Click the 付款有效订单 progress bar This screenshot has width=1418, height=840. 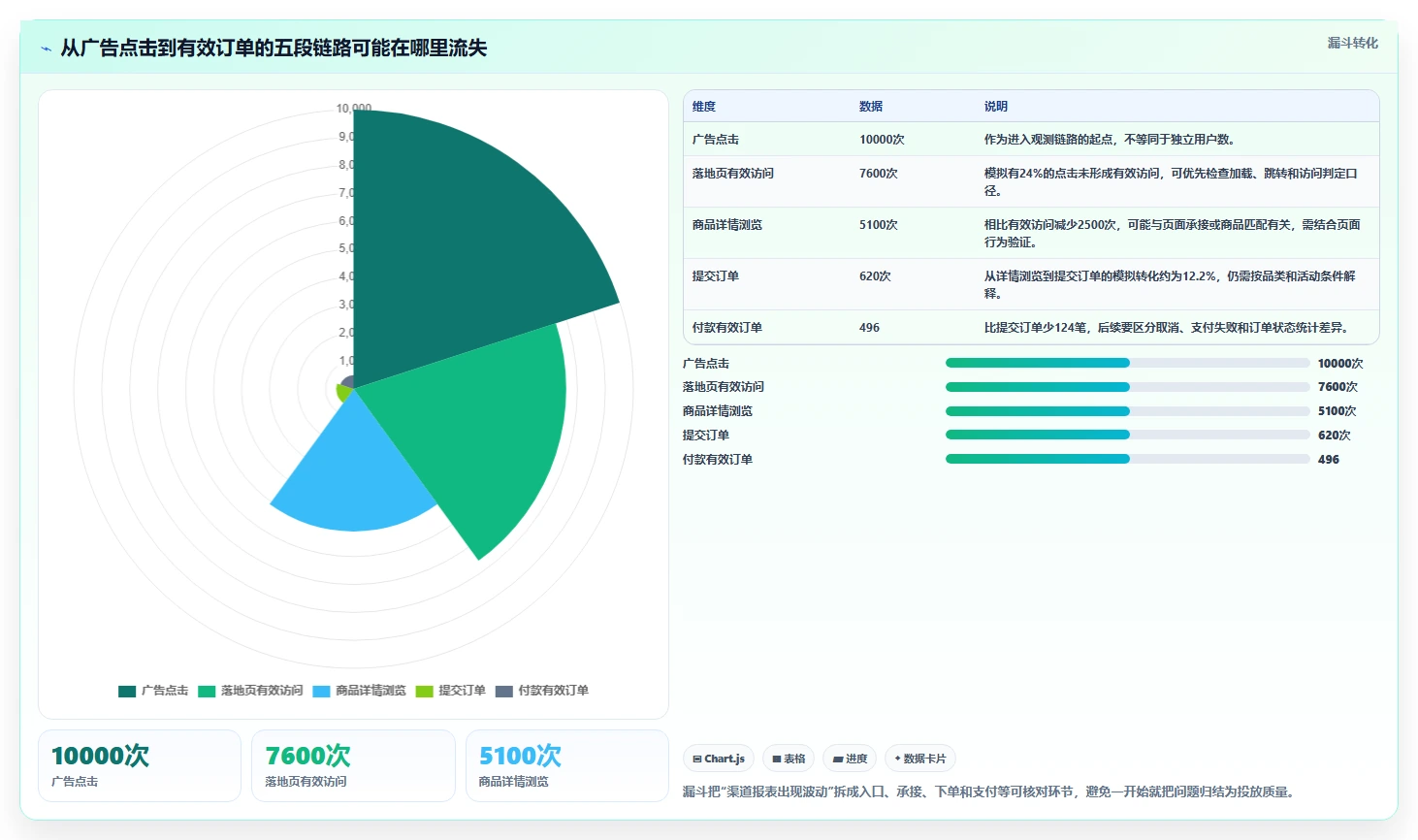[1127, 459]
